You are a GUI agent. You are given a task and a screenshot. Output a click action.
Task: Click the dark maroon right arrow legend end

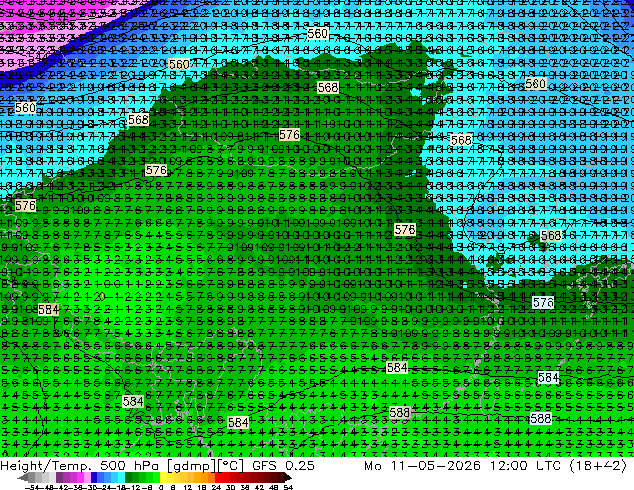[288, 478]
